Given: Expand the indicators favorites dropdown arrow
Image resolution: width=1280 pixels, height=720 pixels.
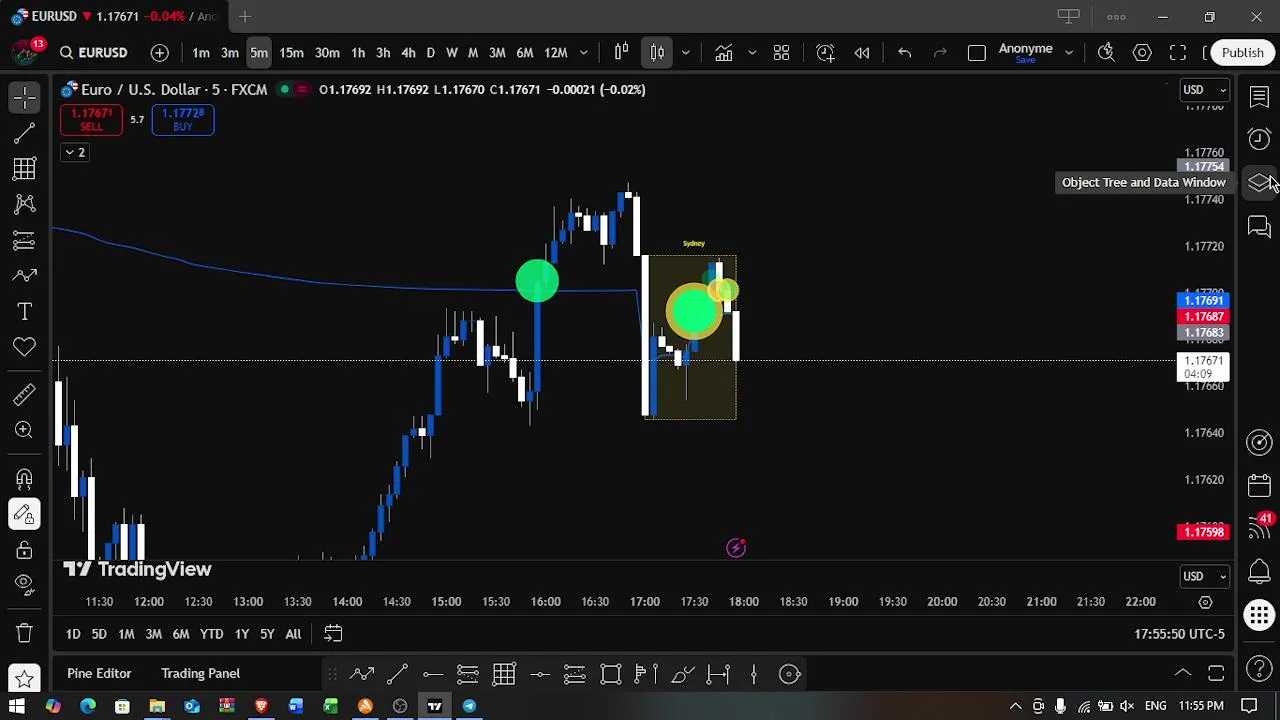Looking at the screenshot, I should (x=752, y=52).
